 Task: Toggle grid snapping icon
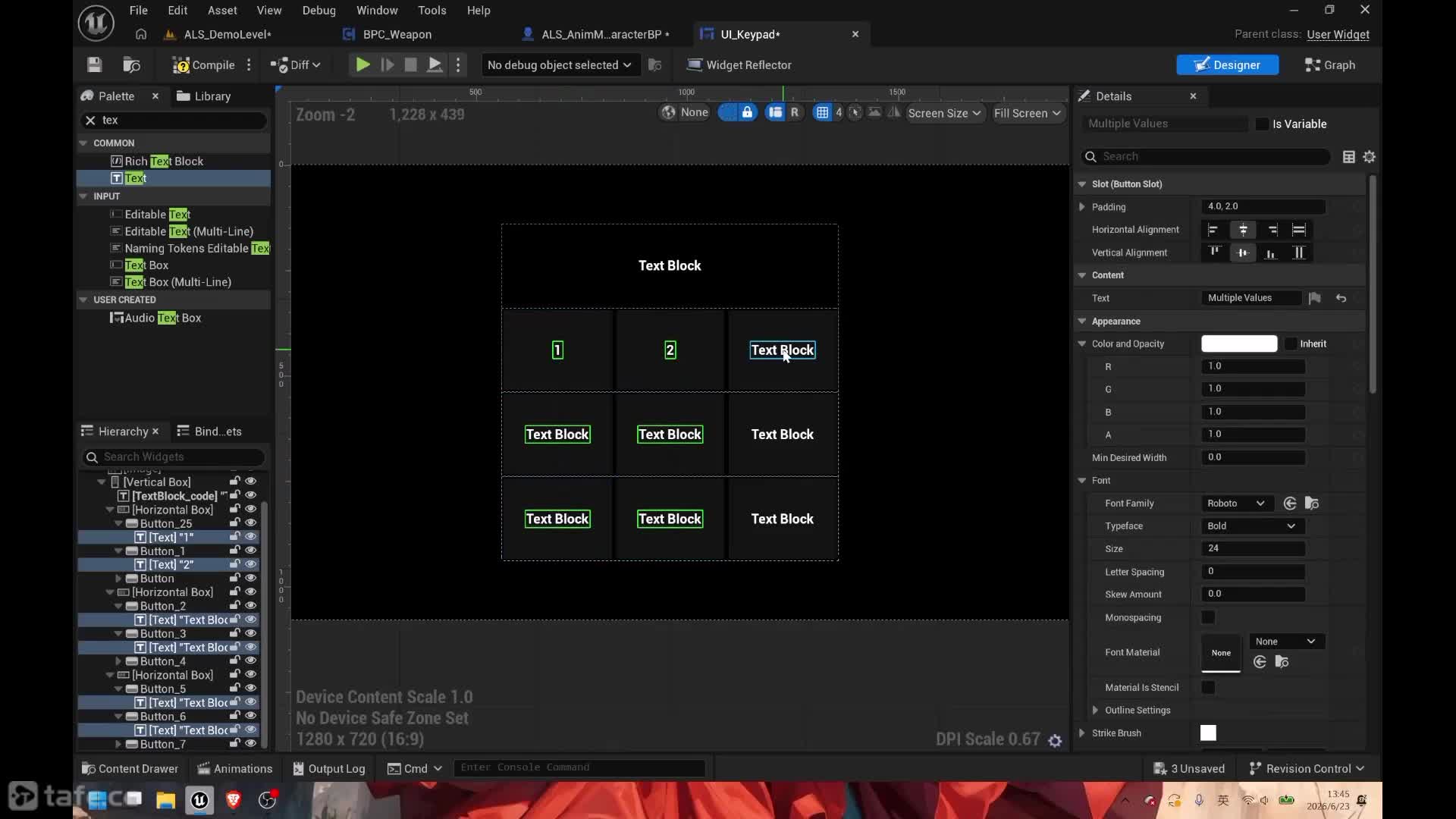[822, 113]
